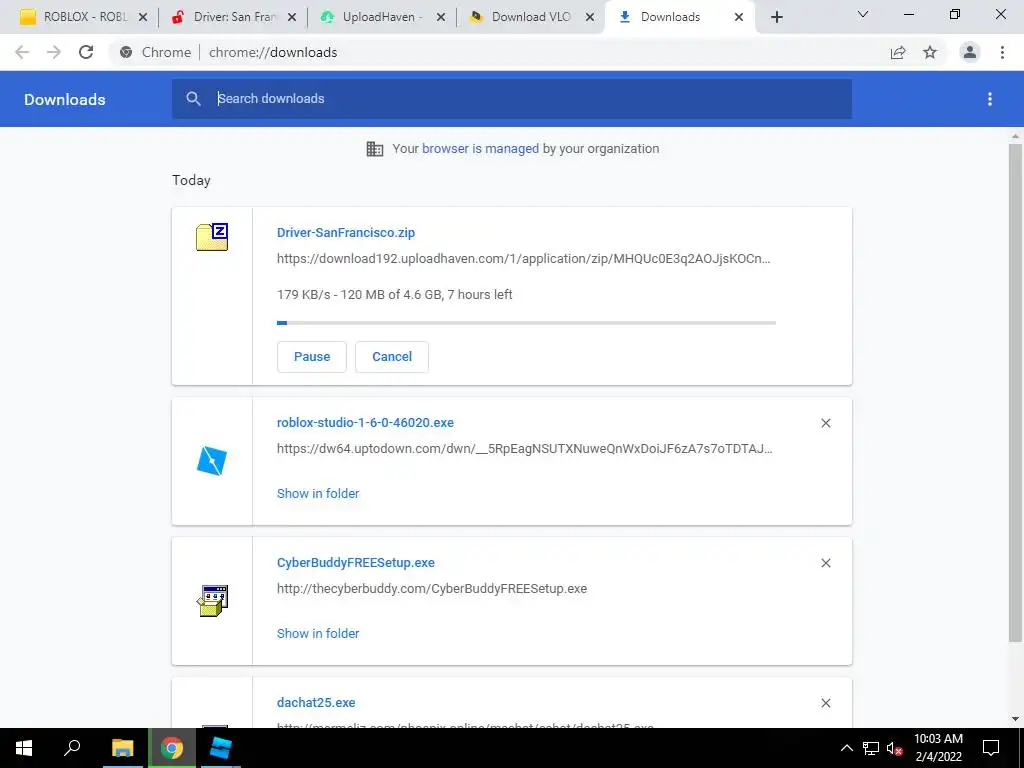The width and height of the screenshot is (1024, 768).
Task: Click the uptodown download URL
Action: point(524,449)
